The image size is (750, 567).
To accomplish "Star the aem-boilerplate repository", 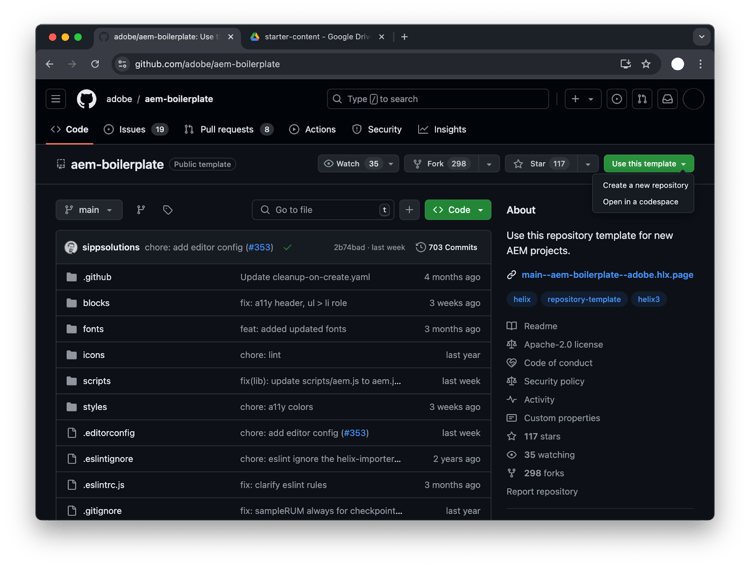I will pyautogui.click(x=541, y=164).
